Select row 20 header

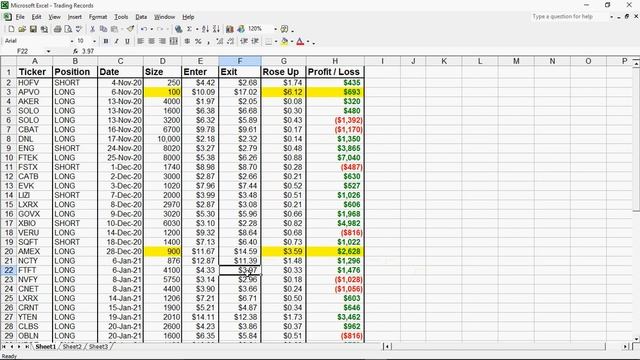click(9, 251)
